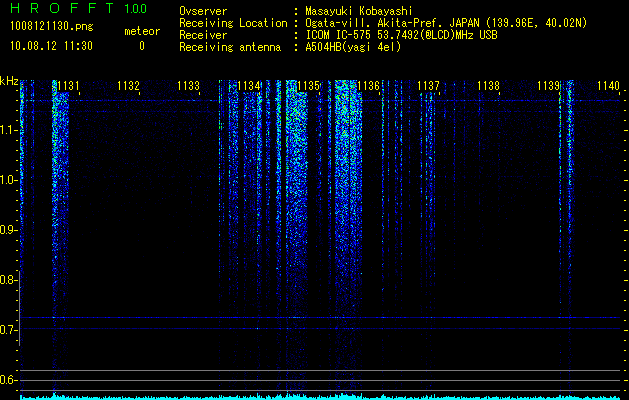Click the 1.1 kHz axis label

(7, 130)
